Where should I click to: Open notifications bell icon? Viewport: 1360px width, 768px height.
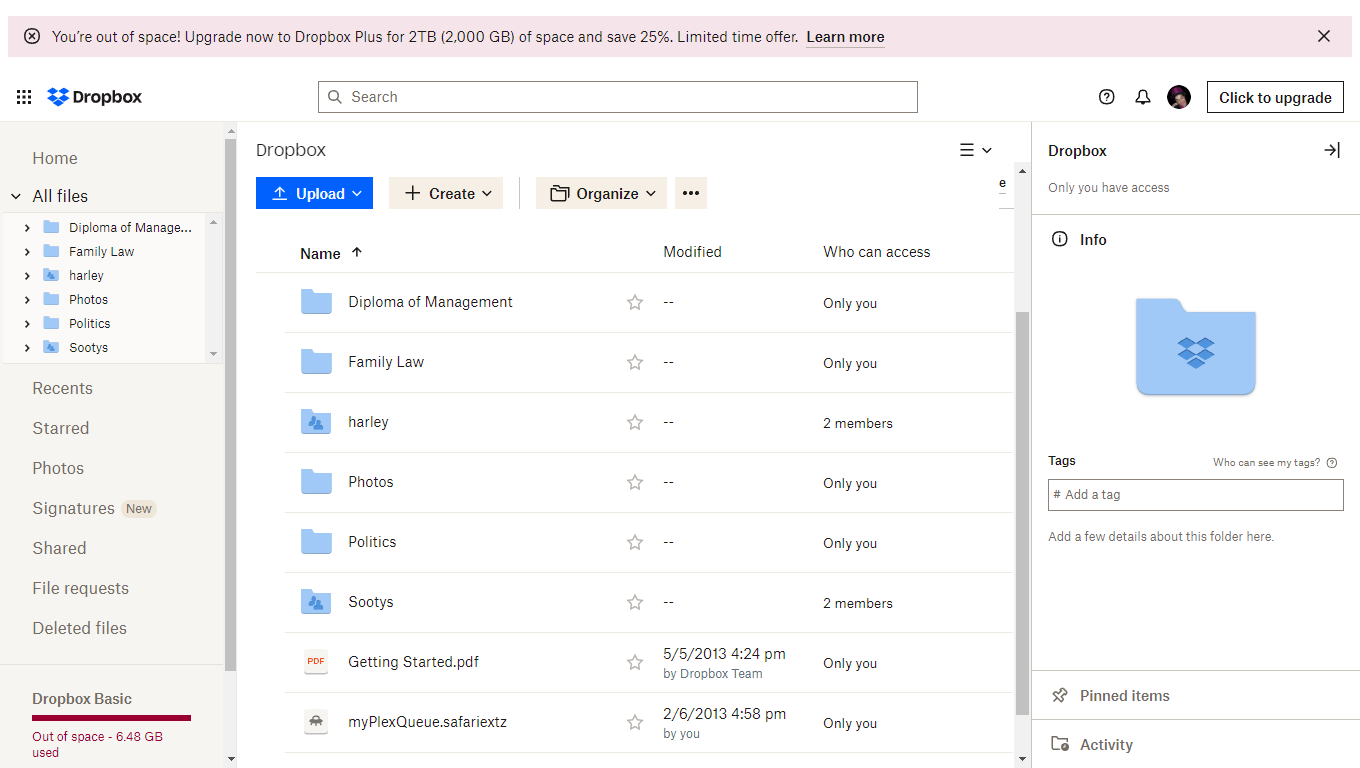[x=1142, y=97]
